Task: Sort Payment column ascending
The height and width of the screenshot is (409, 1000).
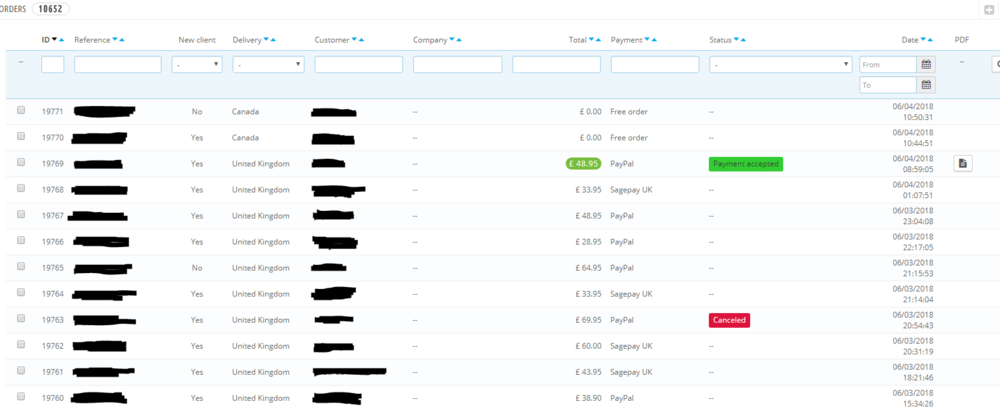Action: pyautogui.click(x=654, y=40)
